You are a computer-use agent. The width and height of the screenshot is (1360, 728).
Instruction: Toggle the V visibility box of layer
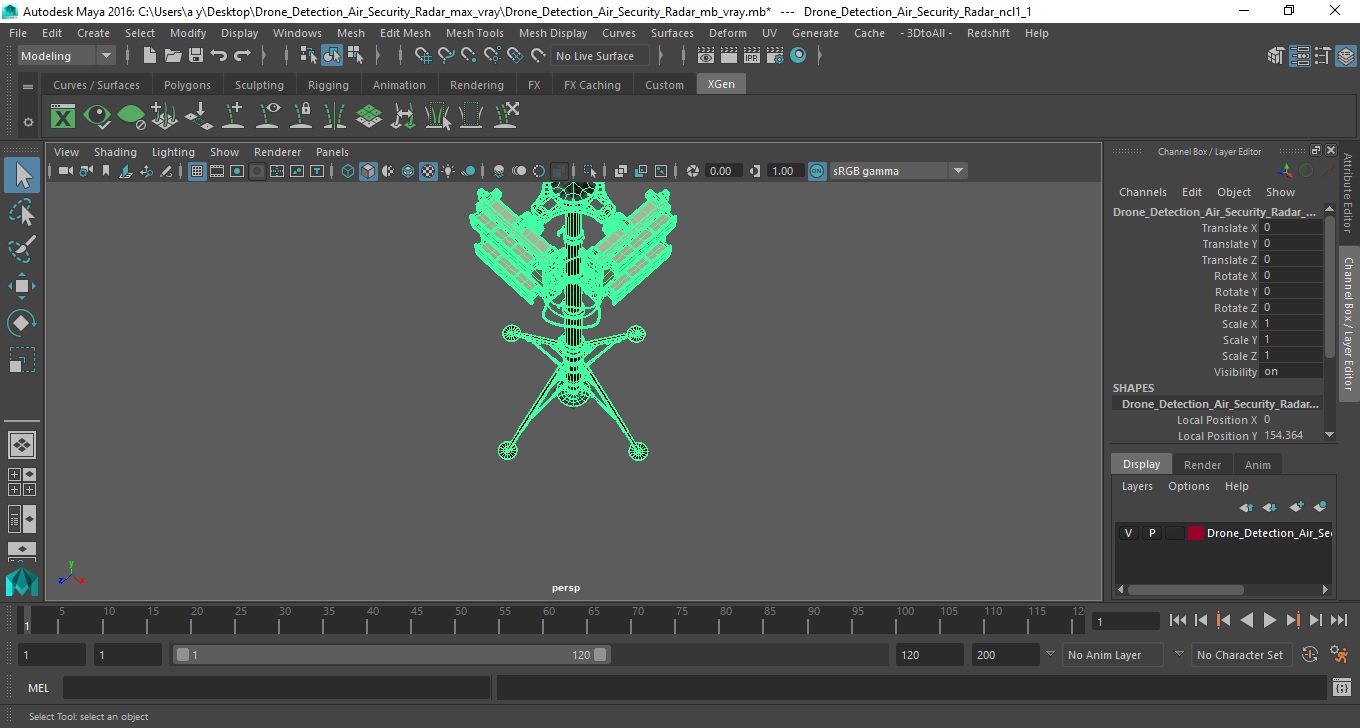coord(1128,533)
